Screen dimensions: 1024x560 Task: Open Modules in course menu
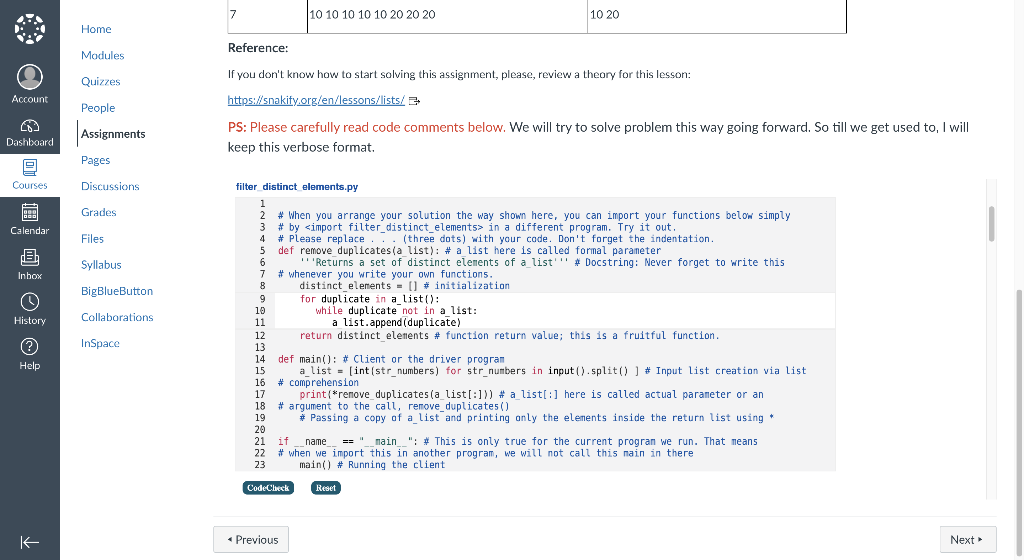(x=103, y=55)
